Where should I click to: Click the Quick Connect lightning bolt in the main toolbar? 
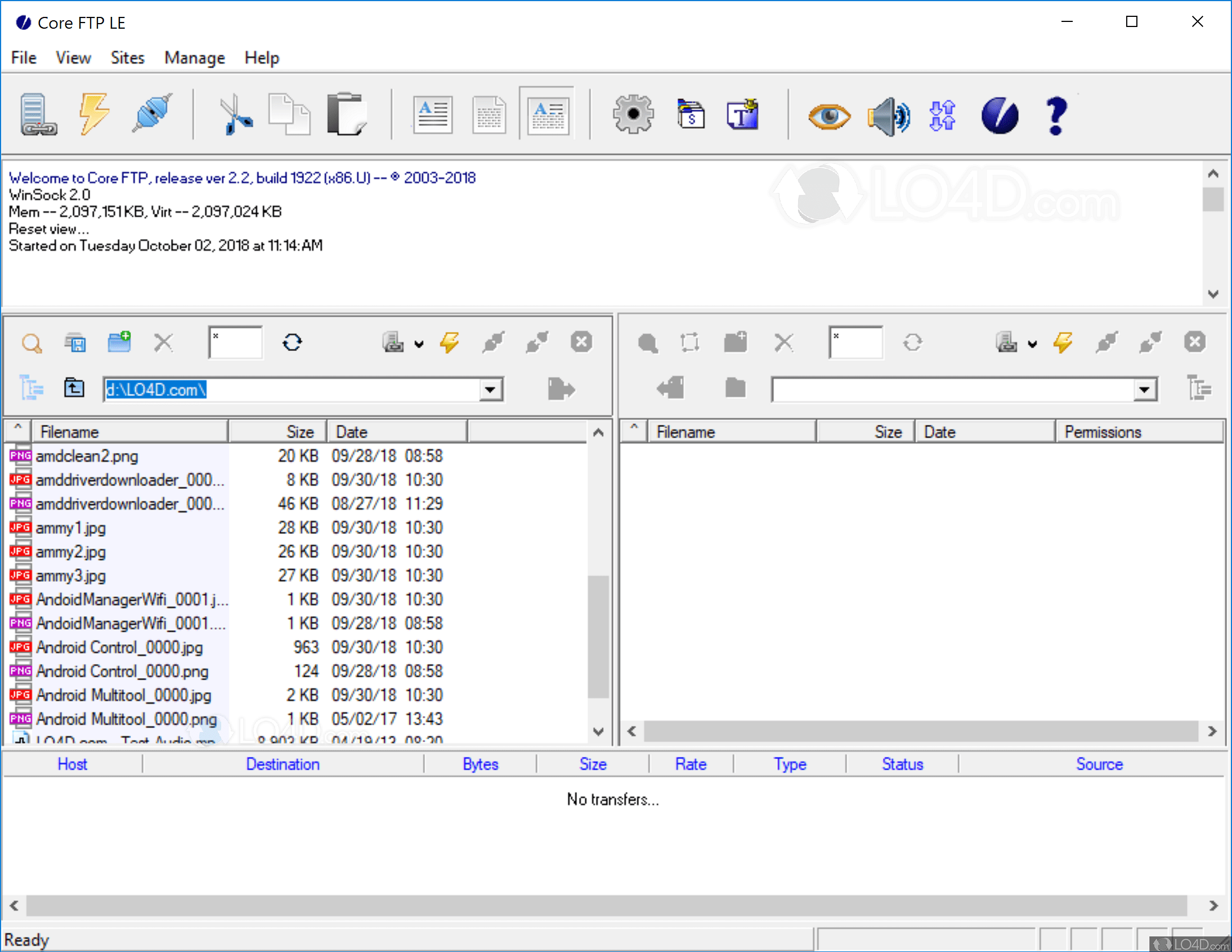pyautogui.click(x=93, y=114)
